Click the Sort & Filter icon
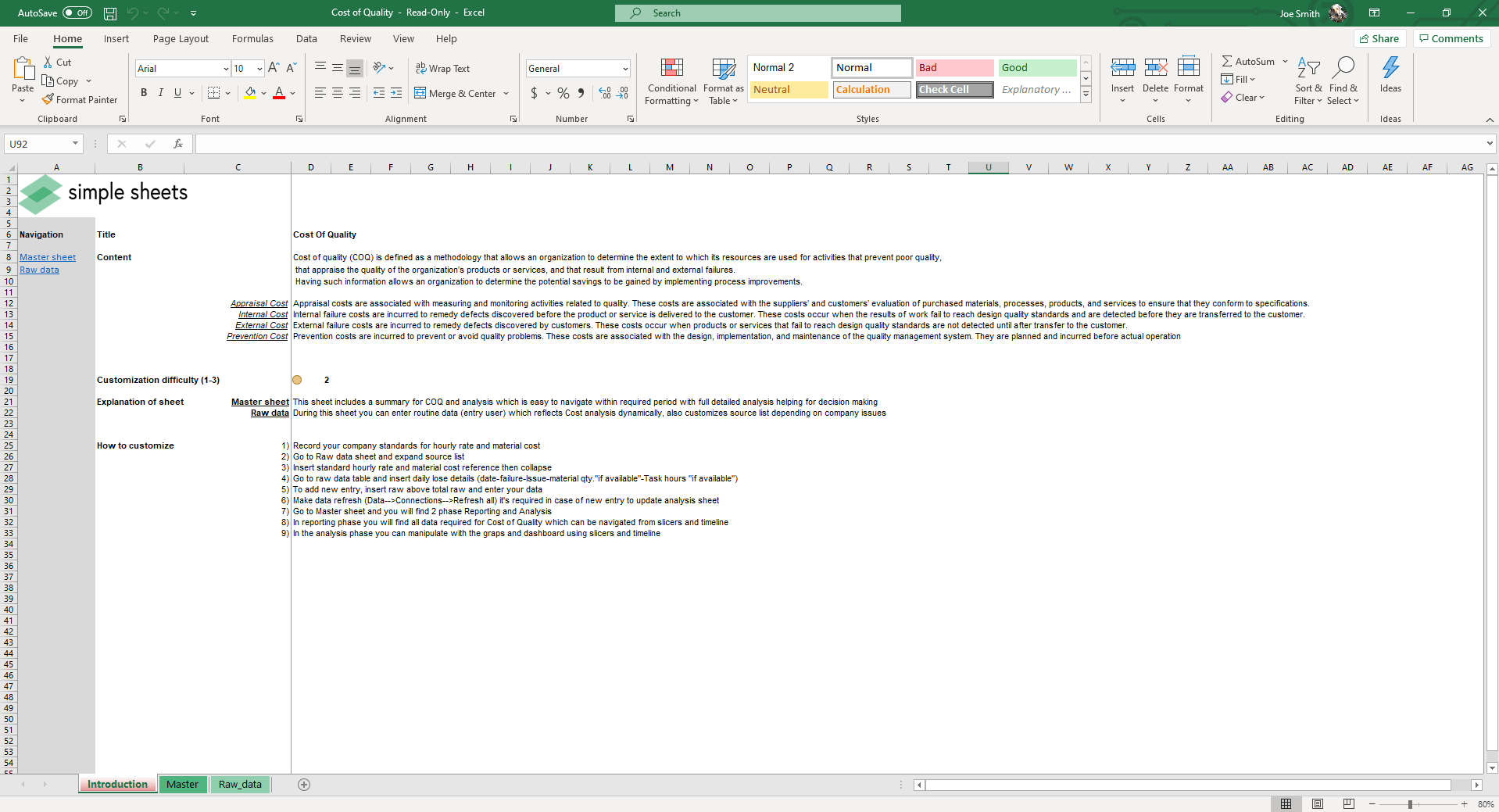The image size is (1499, 812). [x=1308, y=68]
